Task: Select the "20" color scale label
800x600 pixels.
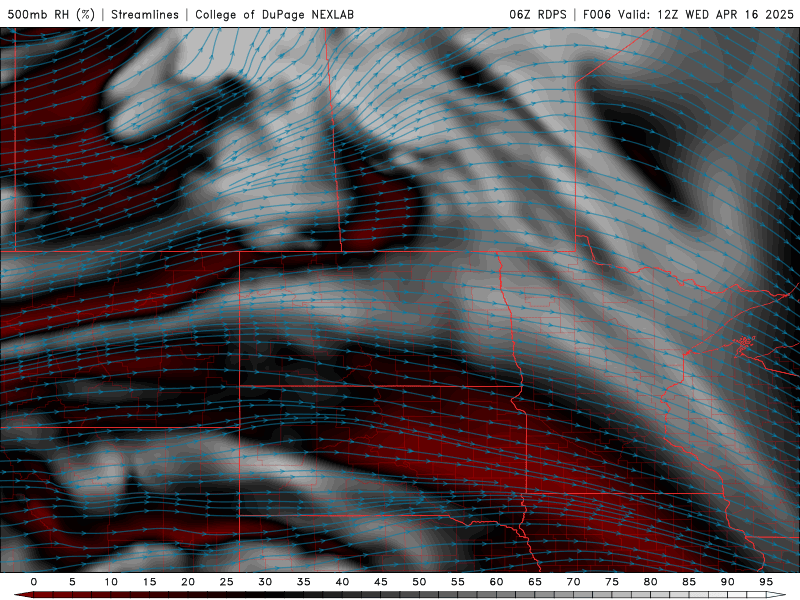Action: (188, 582)
